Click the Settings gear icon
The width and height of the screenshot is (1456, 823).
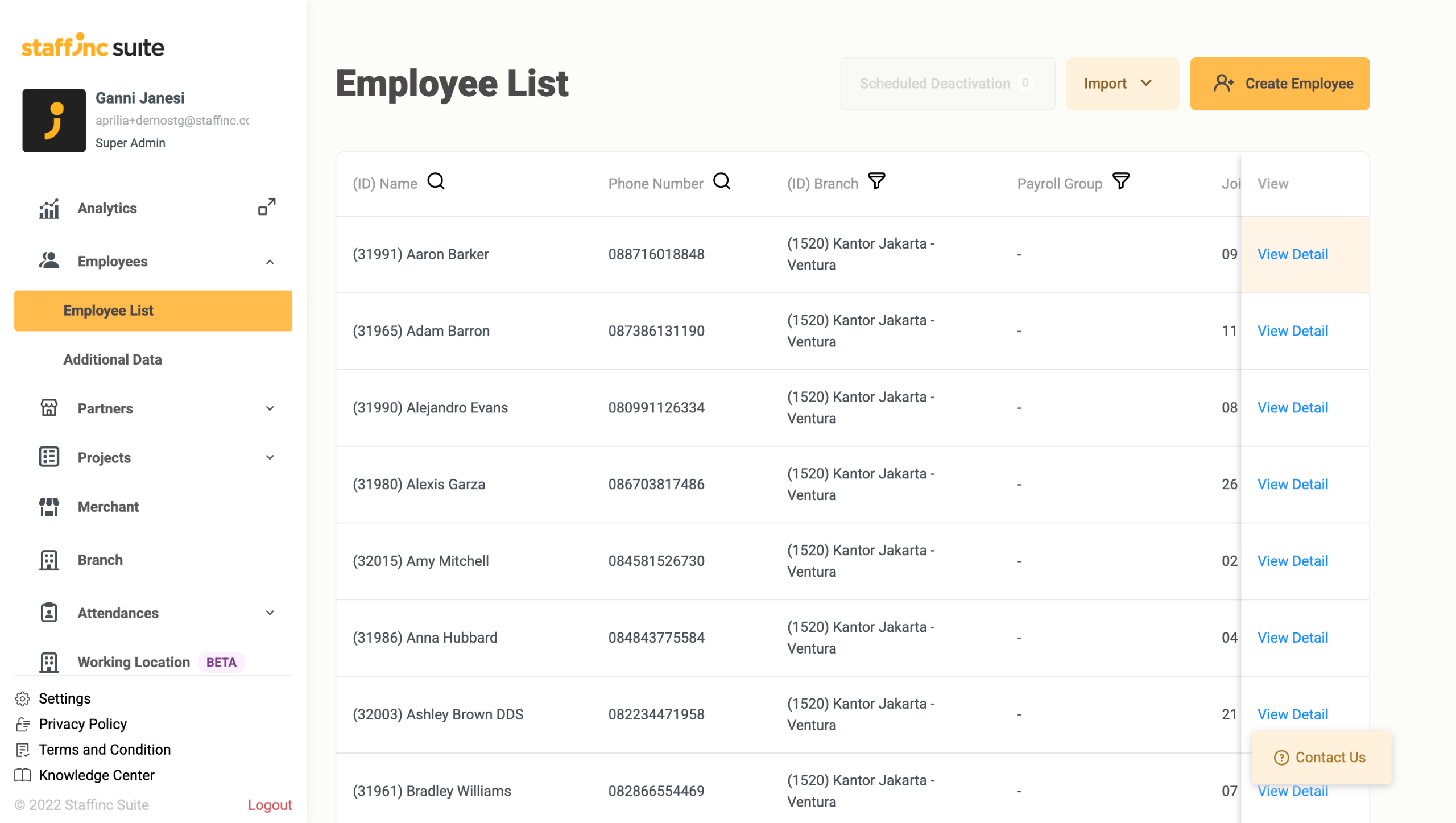click(x=23, y=698)
